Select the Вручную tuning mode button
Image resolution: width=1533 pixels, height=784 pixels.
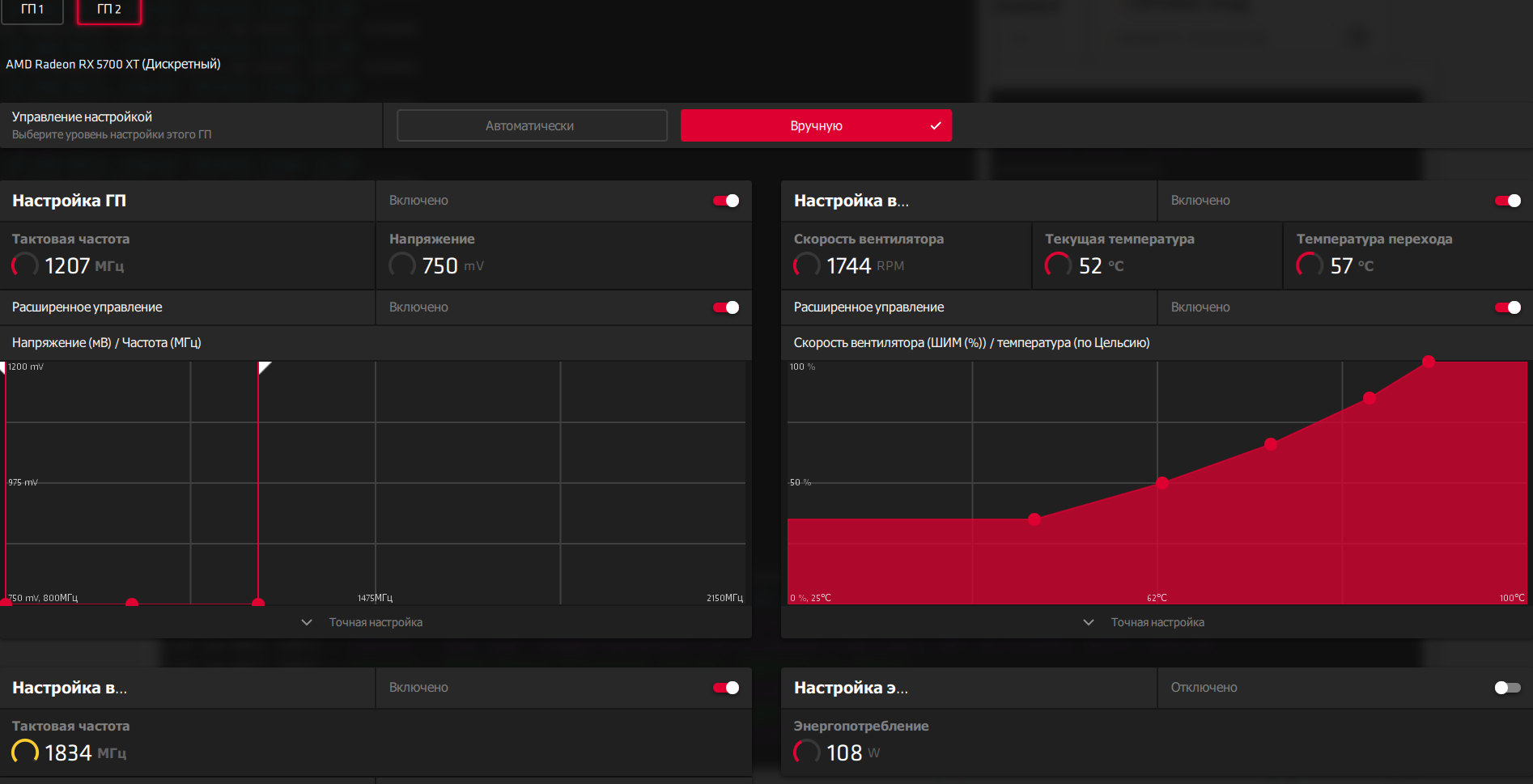pos(816,125)
